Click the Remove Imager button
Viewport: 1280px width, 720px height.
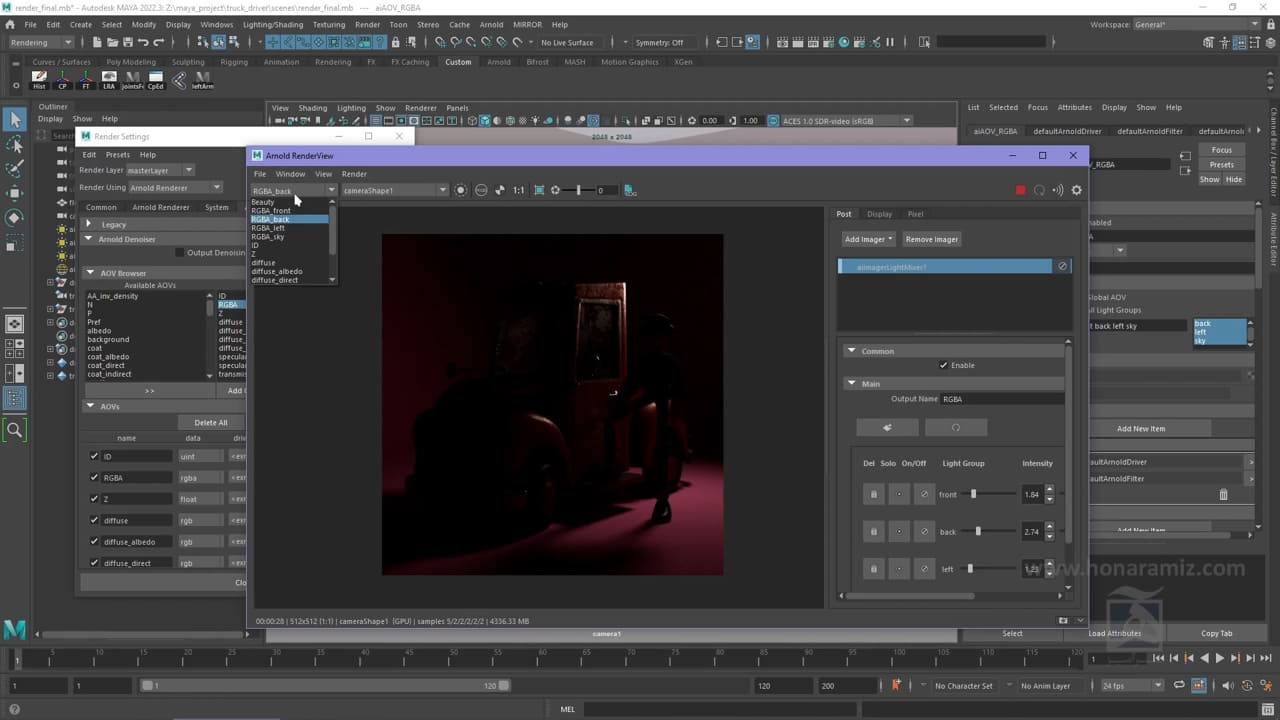click(x=932, y=239)
